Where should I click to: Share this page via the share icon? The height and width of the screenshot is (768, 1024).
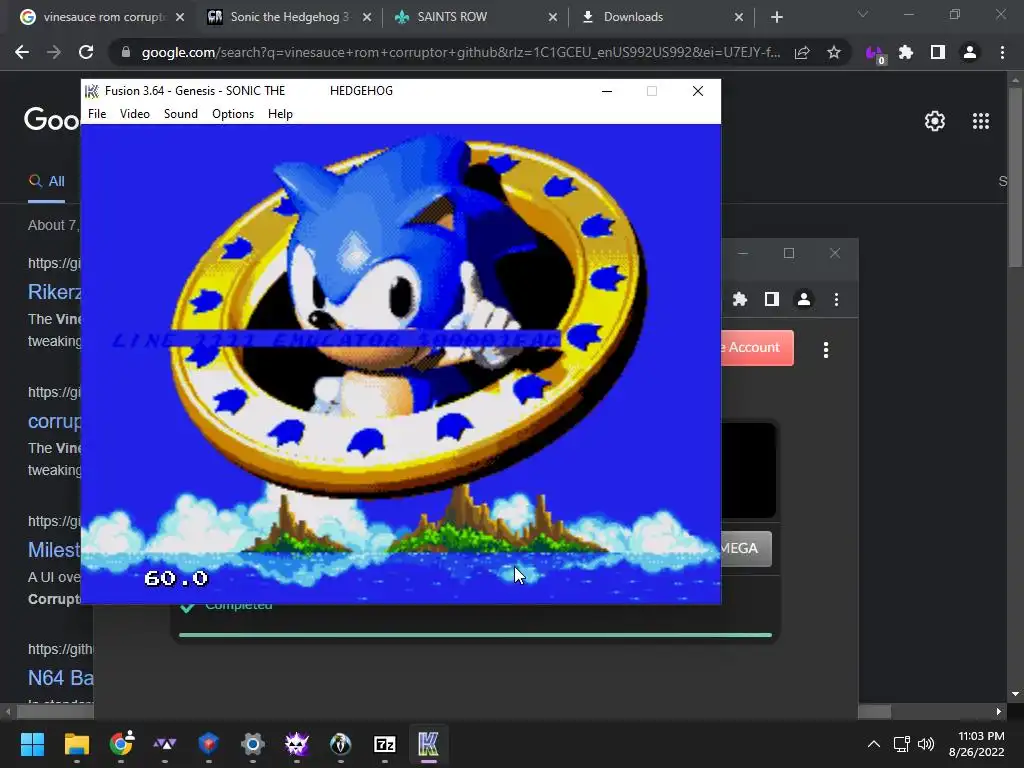(x=802, y=52)
